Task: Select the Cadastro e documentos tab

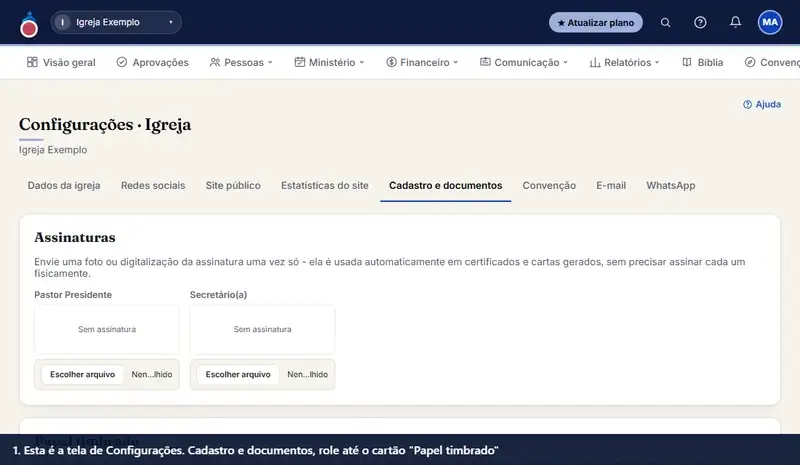Action: coord(445,186)
